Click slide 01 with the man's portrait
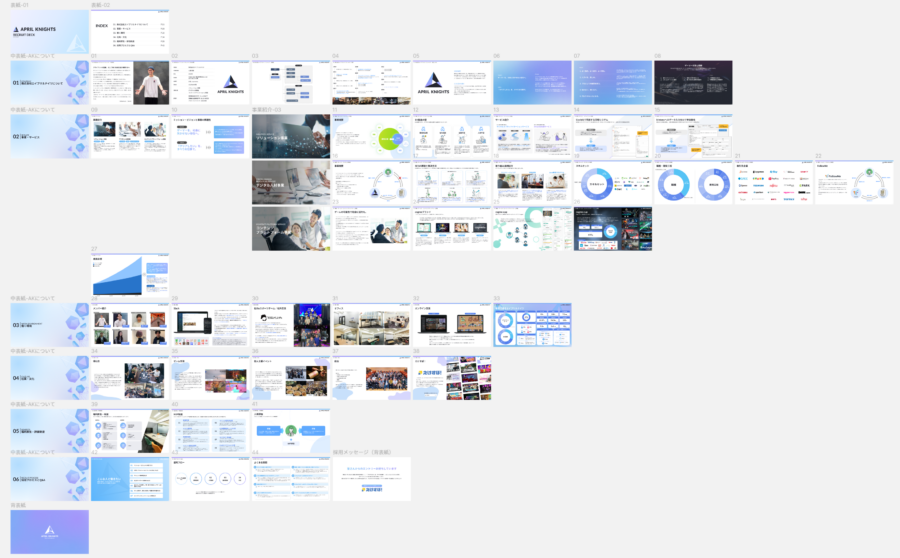The width and height of the screenshot is (900, 558). pyautogui.click(x=130, y=83)
